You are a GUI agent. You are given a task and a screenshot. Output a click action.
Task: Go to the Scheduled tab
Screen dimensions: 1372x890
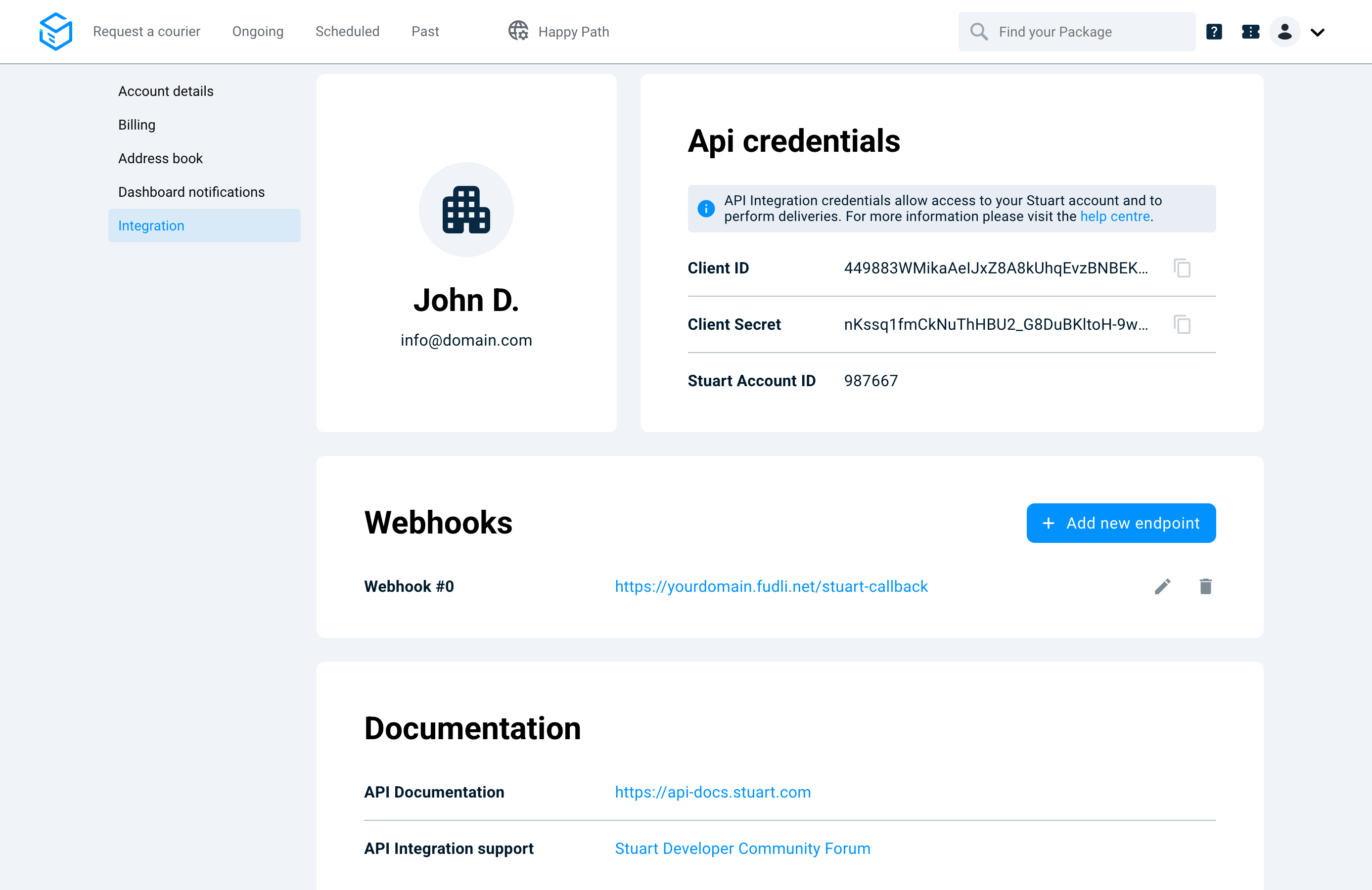click(347, 32)
